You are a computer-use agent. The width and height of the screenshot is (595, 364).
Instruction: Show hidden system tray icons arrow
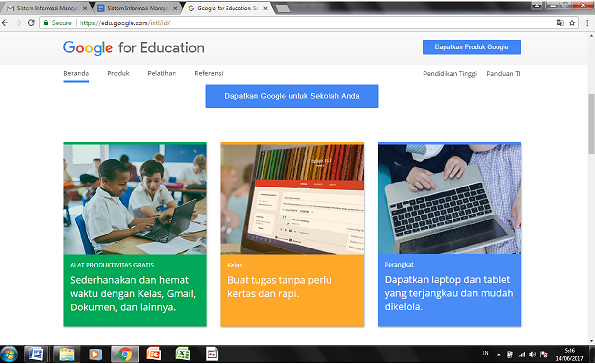[499, 355]
